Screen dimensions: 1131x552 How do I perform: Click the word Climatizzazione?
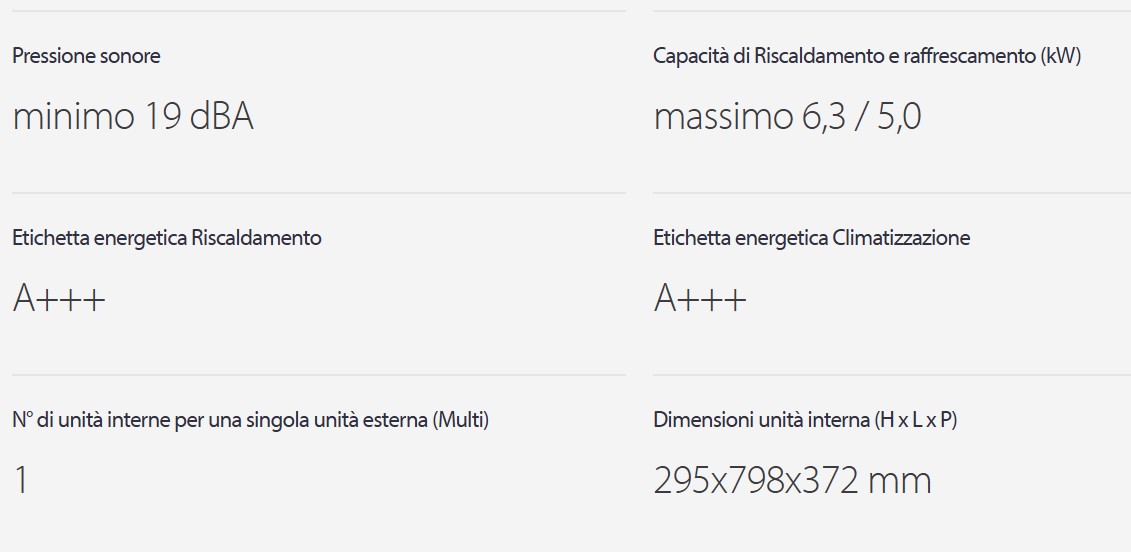901,238
